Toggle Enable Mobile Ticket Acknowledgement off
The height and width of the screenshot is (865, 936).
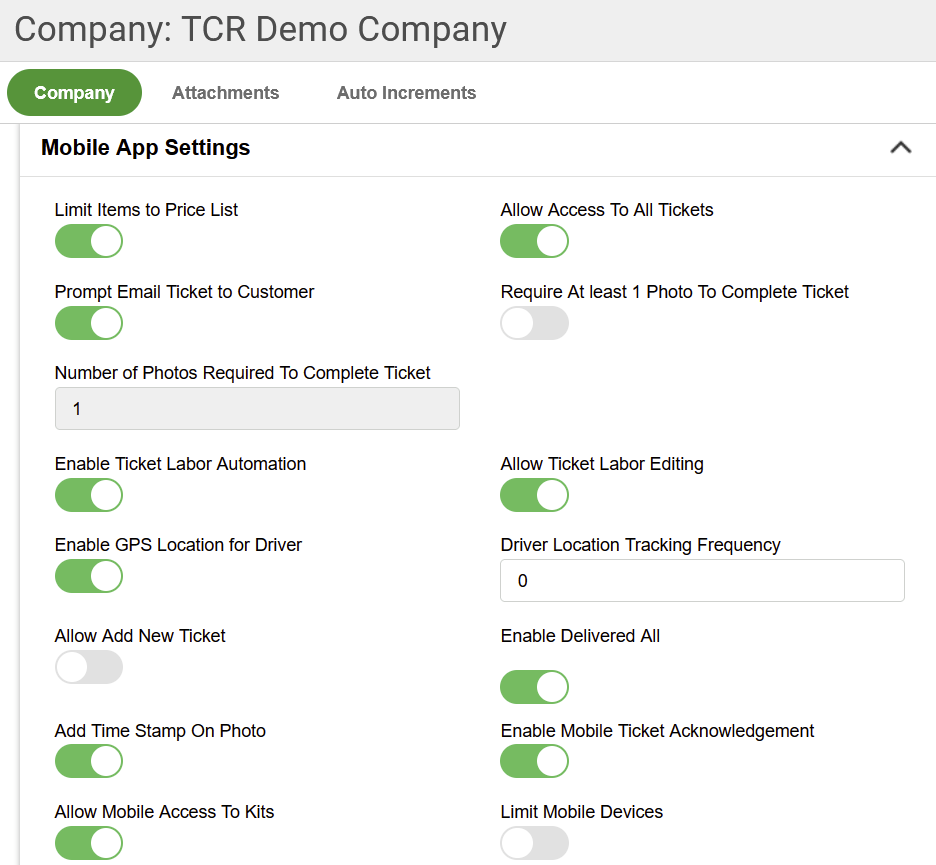[x=534, y=761]
